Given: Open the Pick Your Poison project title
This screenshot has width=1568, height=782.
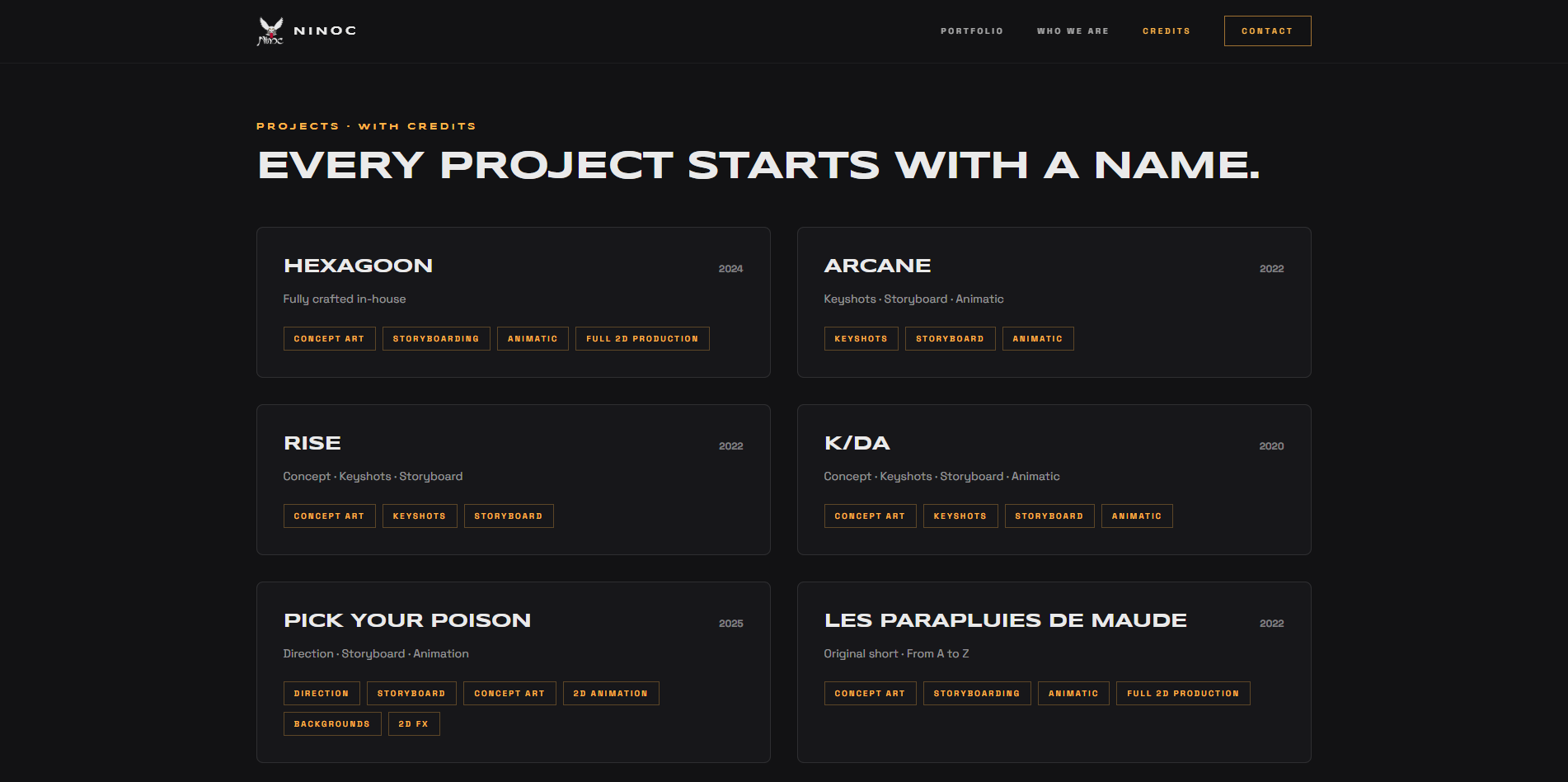Looking at the screenshot, I should tap(407, 620).
